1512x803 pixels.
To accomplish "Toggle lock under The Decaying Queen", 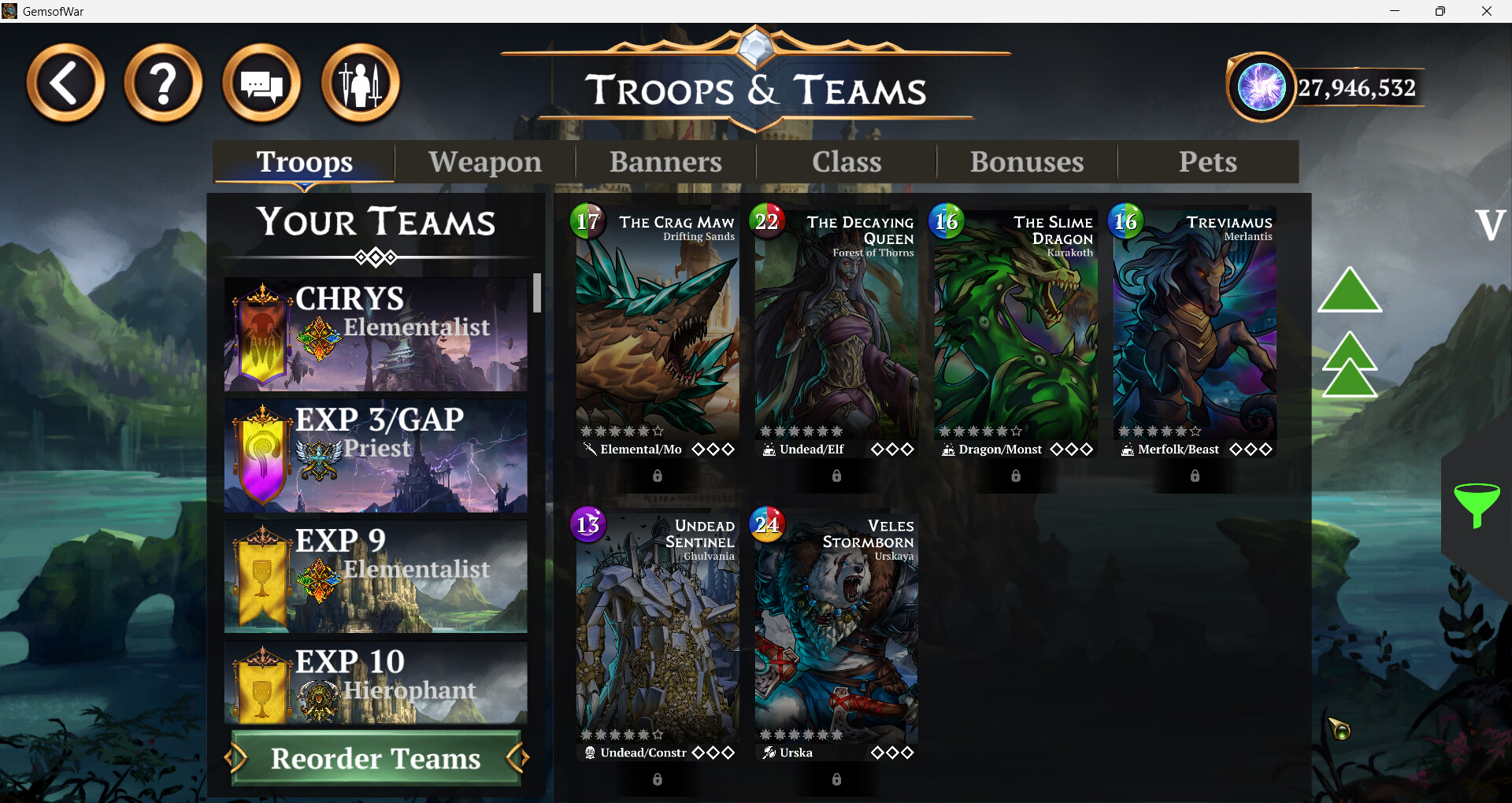I will tap(836, 476).
